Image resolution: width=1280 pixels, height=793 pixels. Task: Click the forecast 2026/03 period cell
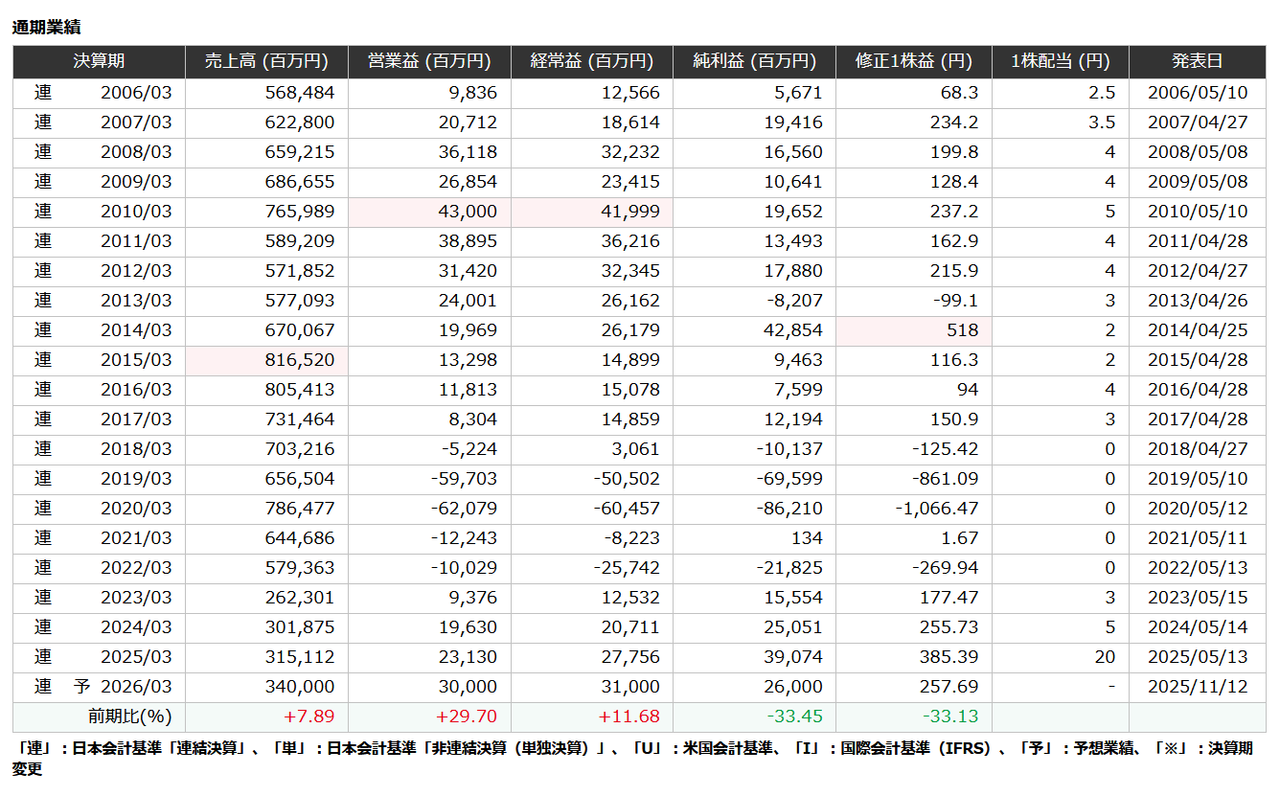(x=136, y=687)
